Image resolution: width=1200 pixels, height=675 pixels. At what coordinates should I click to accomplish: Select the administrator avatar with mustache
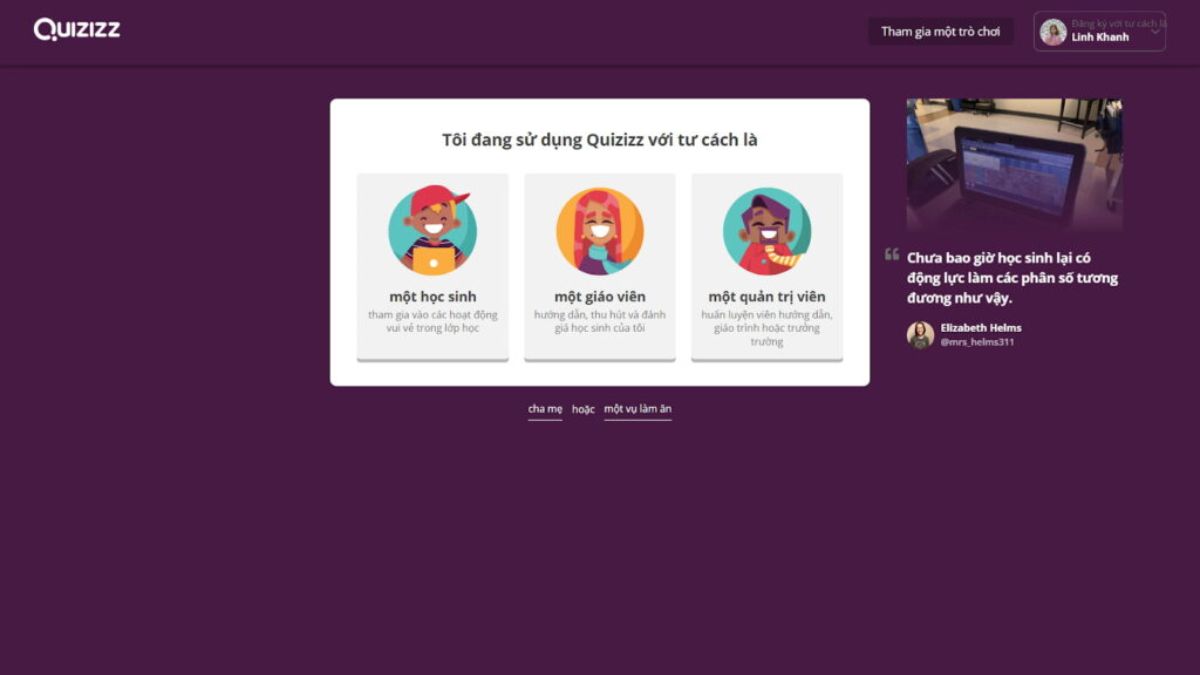[x=767, y=231]
